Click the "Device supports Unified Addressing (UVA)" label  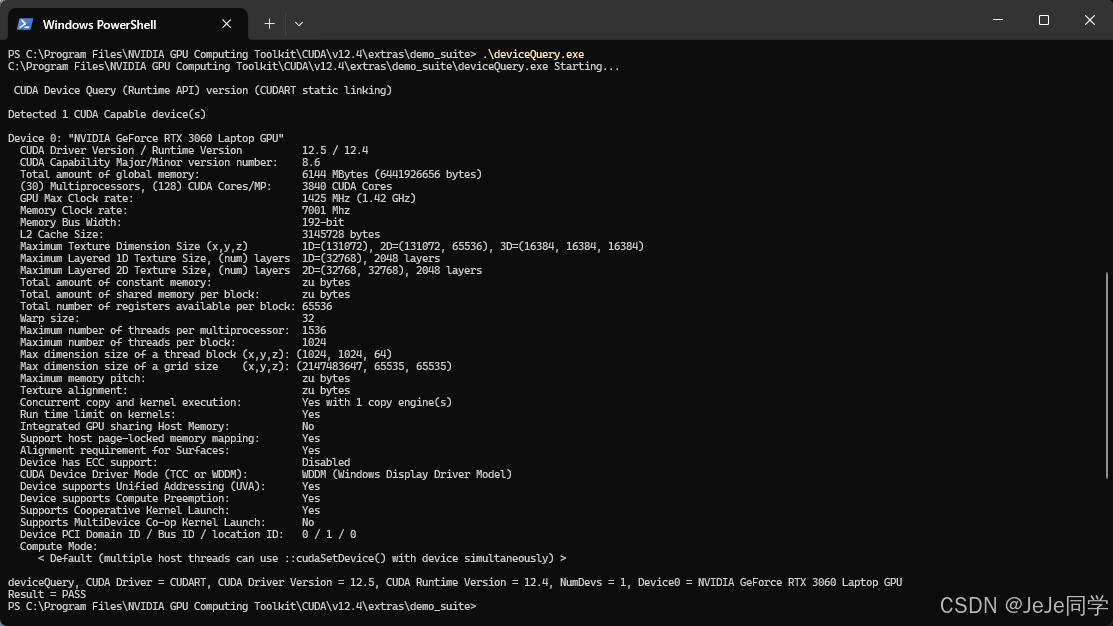[x=143, y=487]
